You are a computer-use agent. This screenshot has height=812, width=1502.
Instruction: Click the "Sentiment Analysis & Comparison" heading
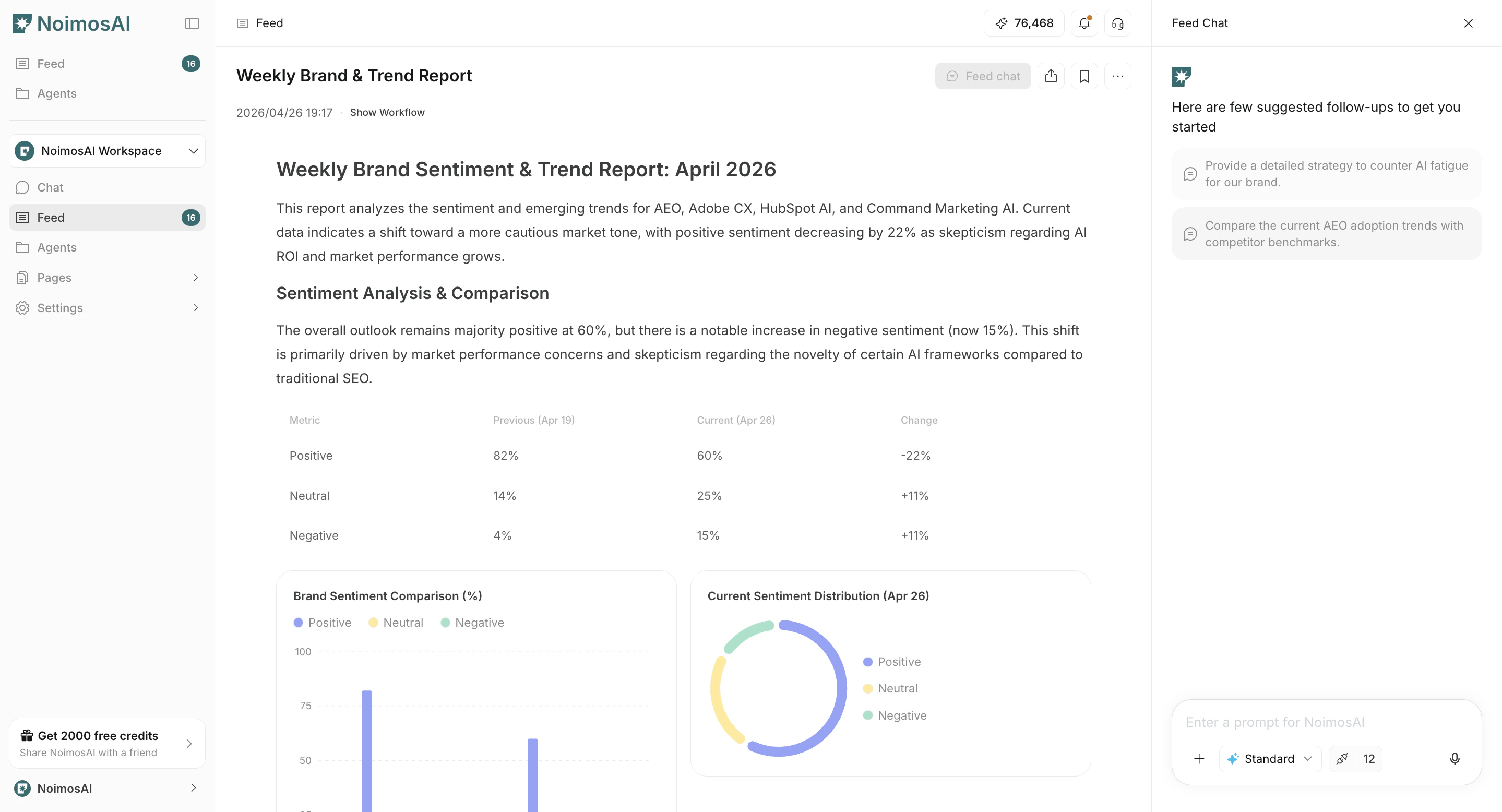[x=412, y=293]
